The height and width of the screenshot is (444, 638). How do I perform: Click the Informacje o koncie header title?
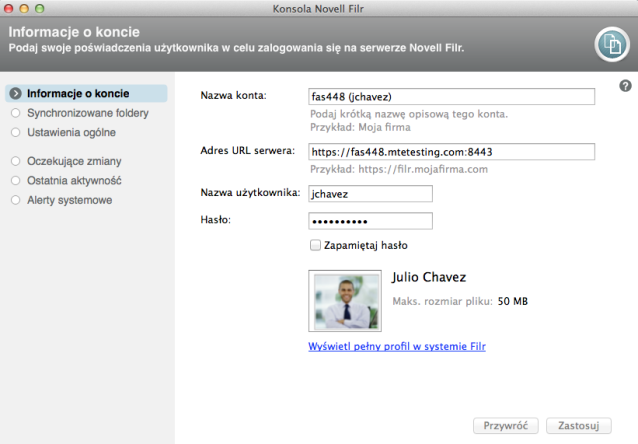click(x=74, y=32)
